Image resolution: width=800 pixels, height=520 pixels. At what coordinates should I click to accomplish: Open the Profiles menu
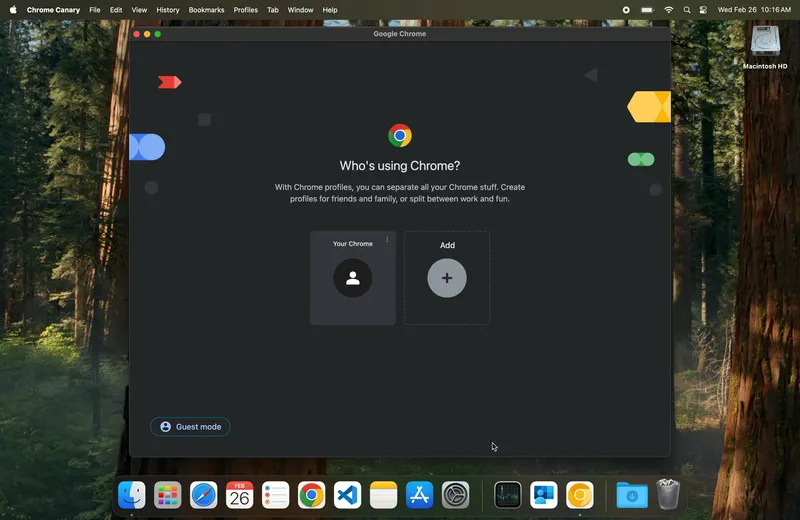245,10
